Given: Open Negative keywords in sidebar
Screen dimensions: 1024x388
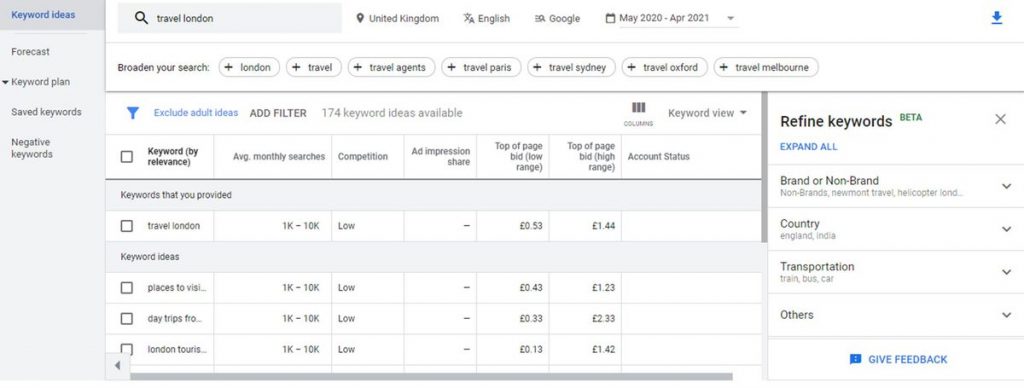Looking at the screenshot, I should pyautogui.click(x=31, y=148).
